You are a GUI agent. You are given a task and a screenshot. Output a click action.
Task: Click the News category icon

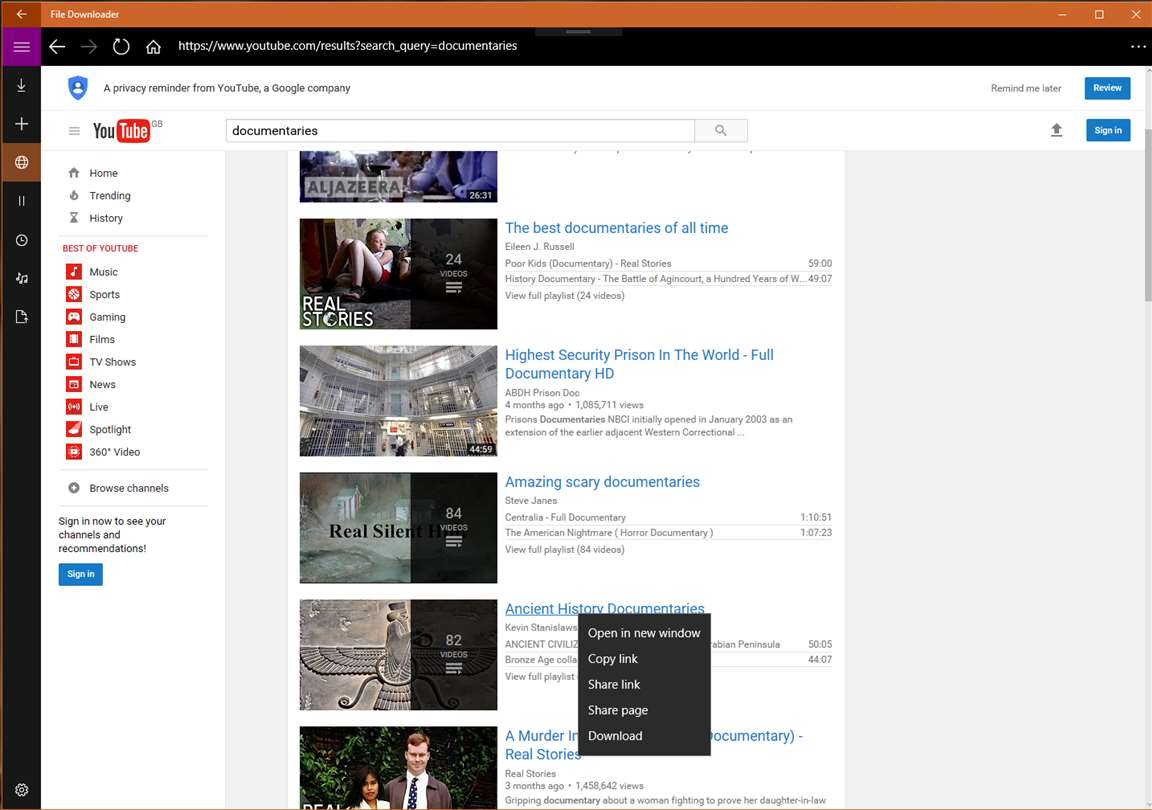click(74, 384)
